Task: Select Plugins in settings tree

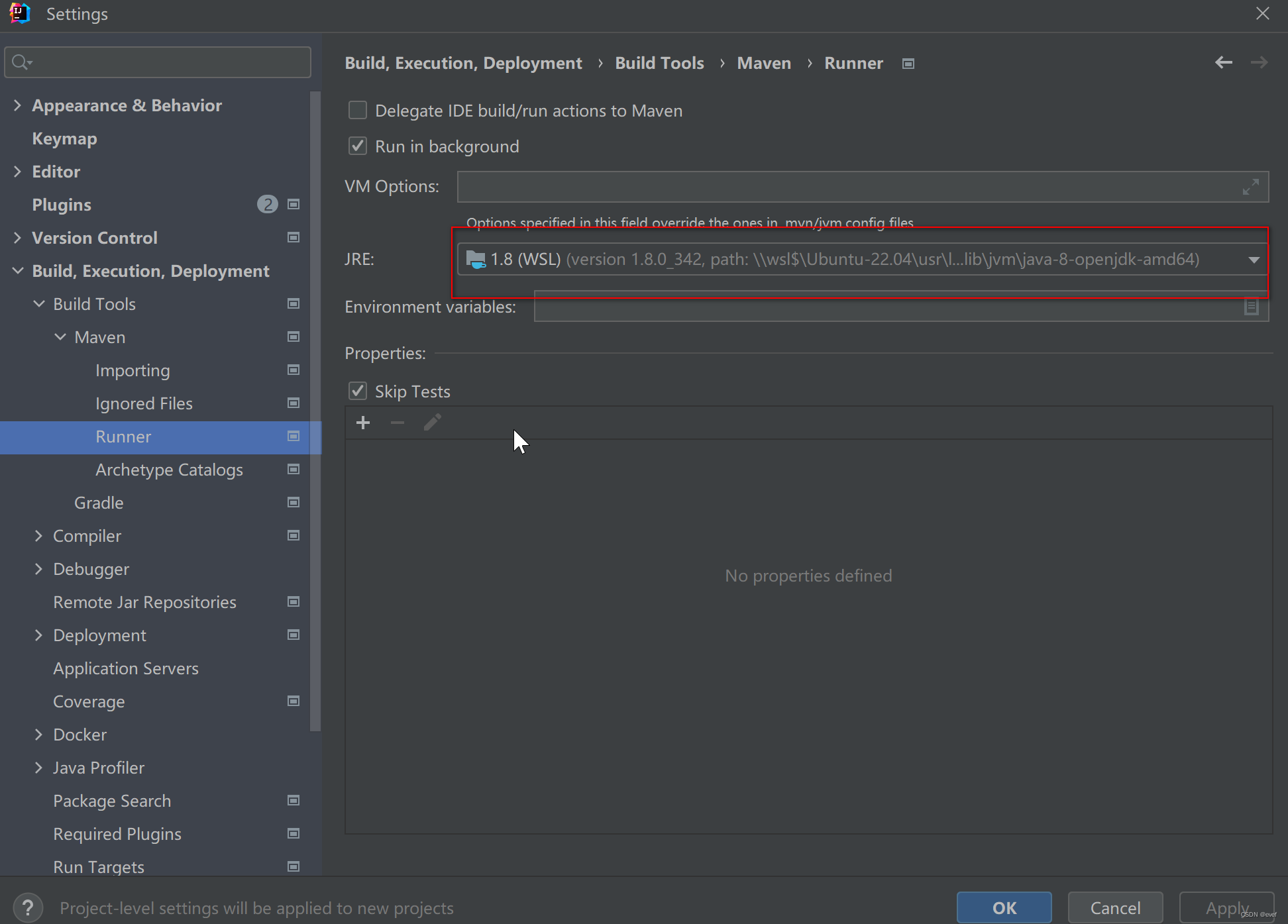Action: click(x=62, y=205)
